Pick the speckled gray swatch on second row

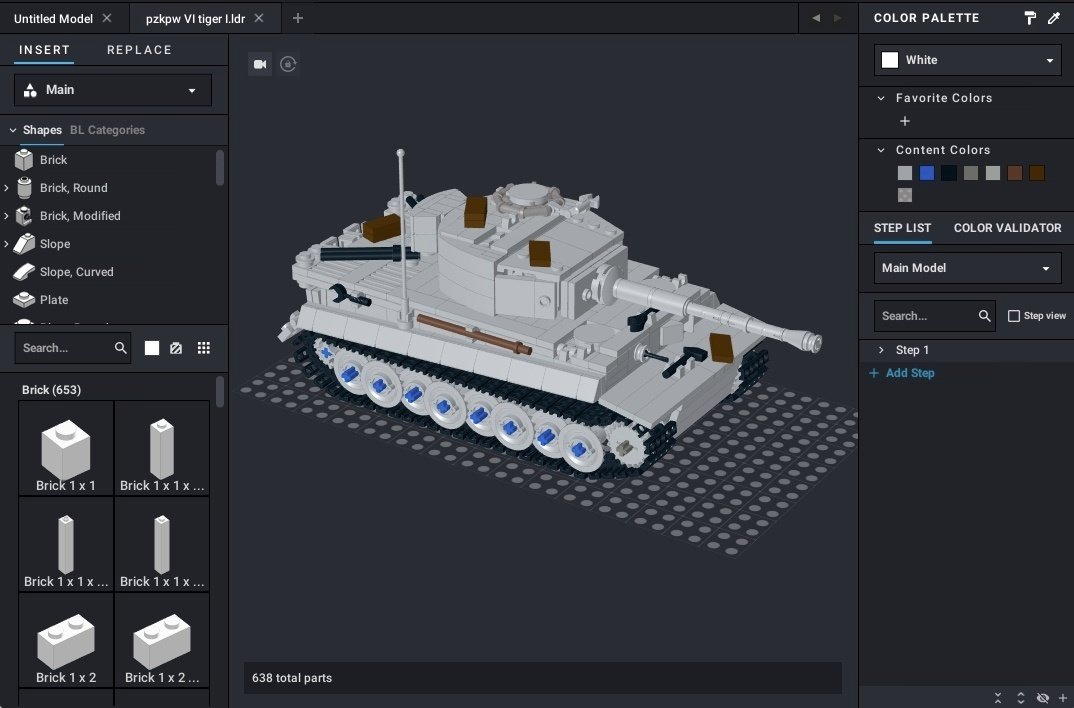[905, 195]
